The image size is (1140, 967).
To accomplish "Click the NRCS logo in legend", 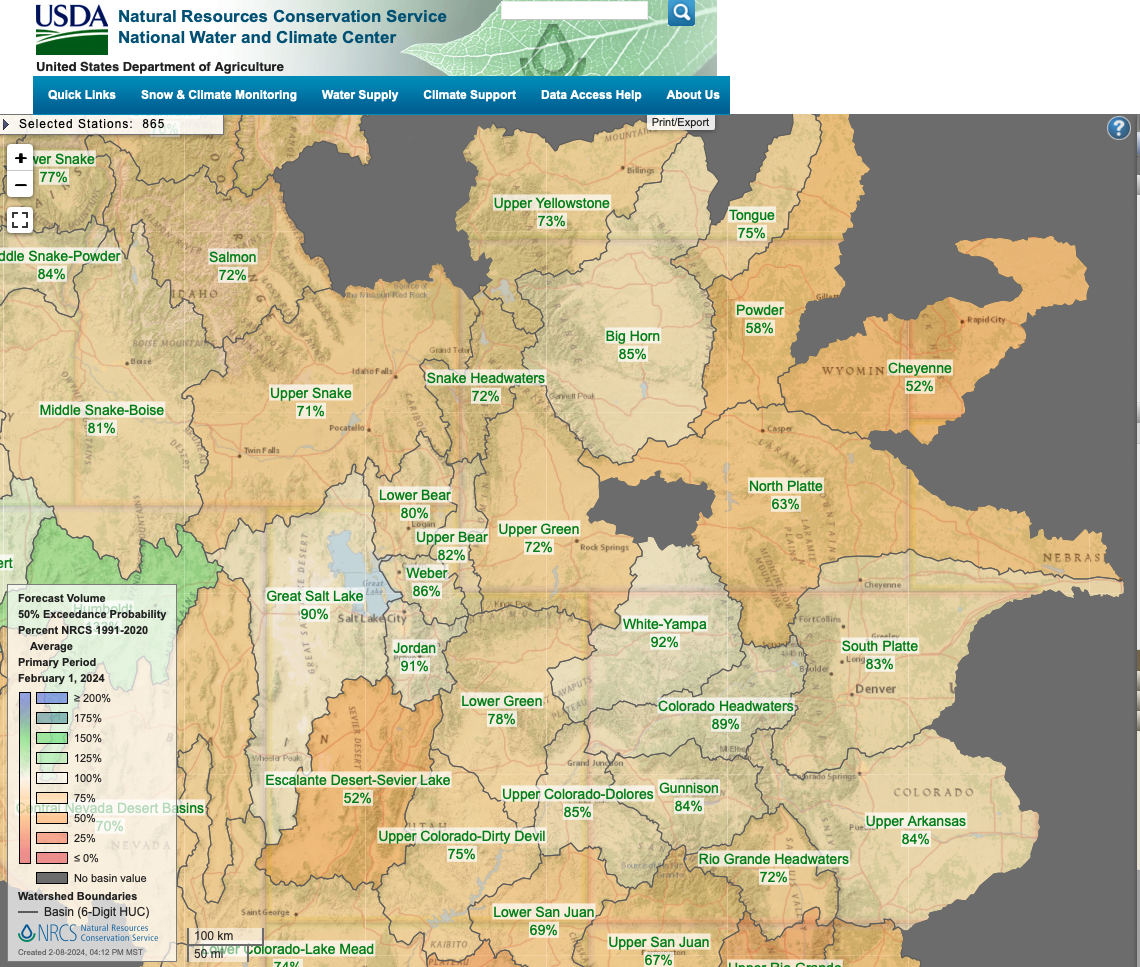I will coord(88,933).
